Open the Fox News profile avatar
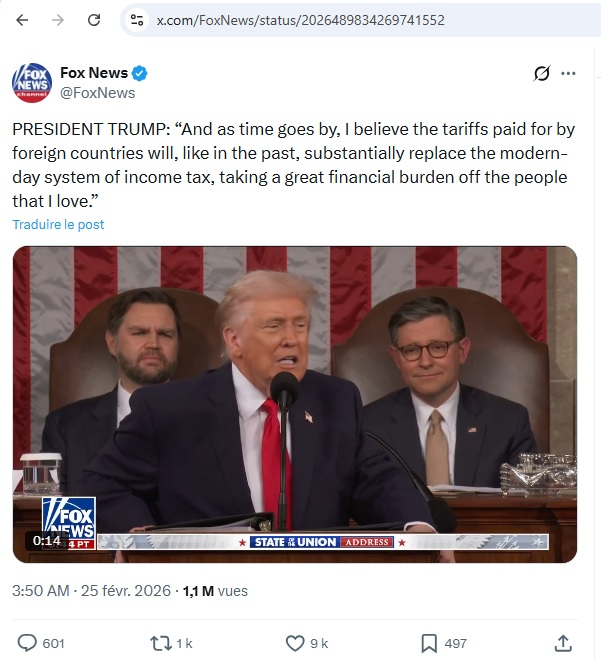This screenshot has height=661, width=601. (32, 83)
